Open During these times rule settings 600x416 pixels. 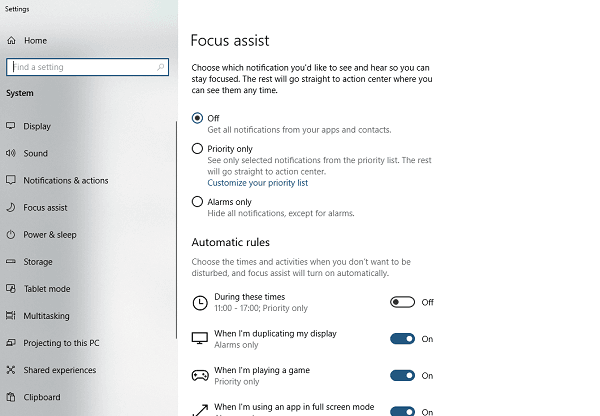click(249, 302)
